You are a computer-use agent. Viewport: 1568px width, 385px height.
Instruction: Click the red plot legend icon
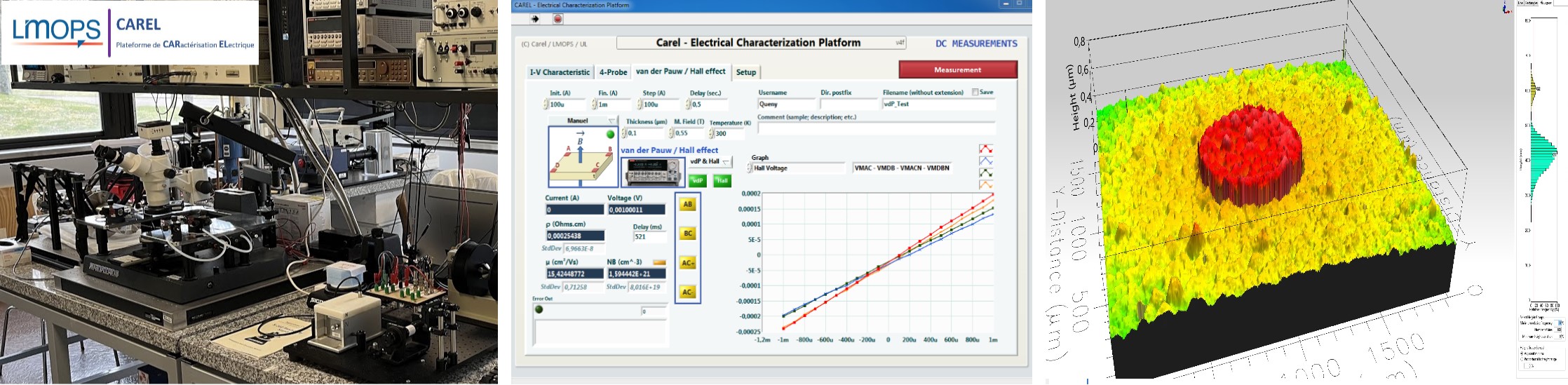pos(986,149)
